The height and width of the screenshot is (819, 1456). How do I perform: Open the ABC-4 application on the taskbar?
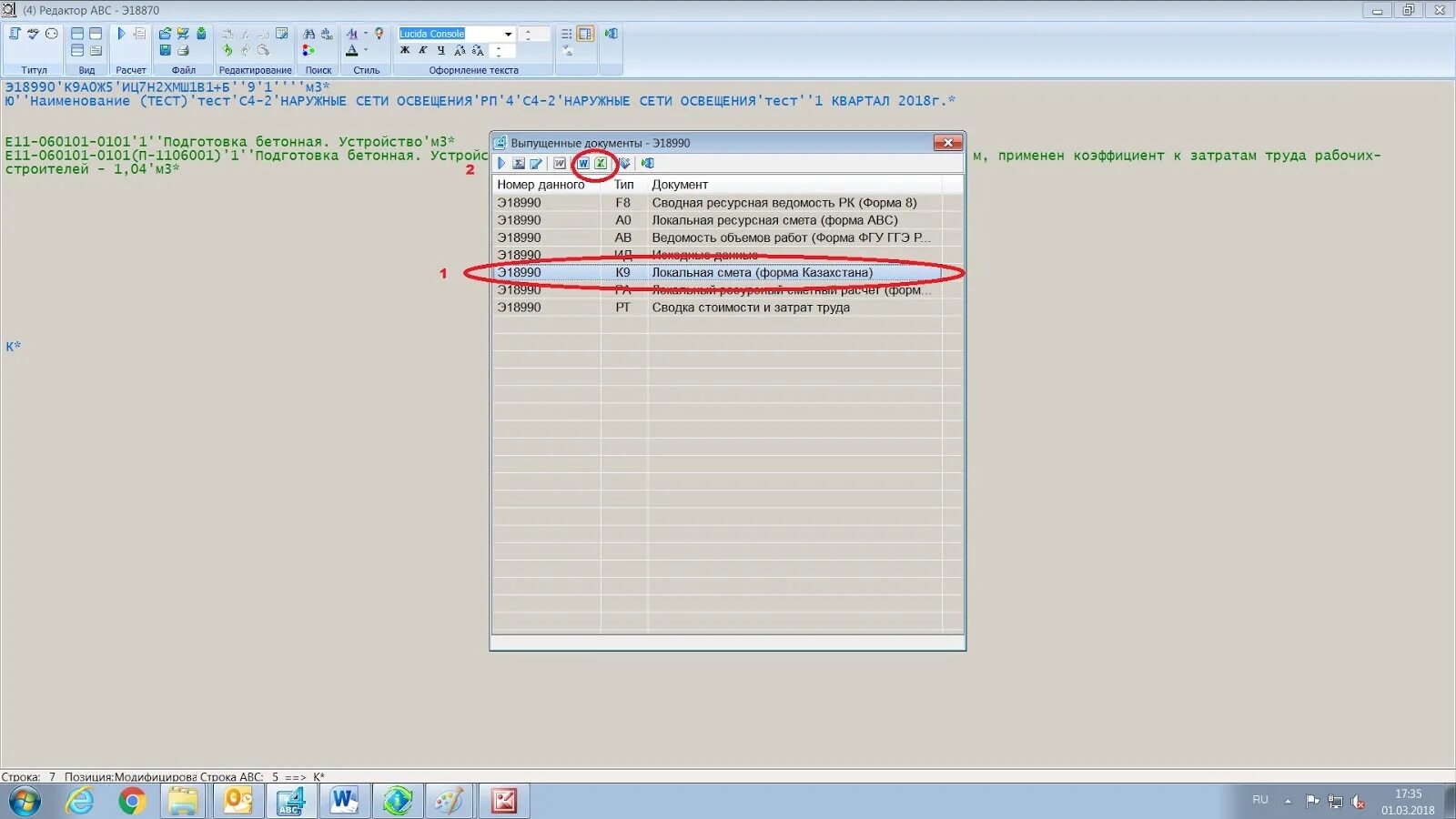[291, 801]
